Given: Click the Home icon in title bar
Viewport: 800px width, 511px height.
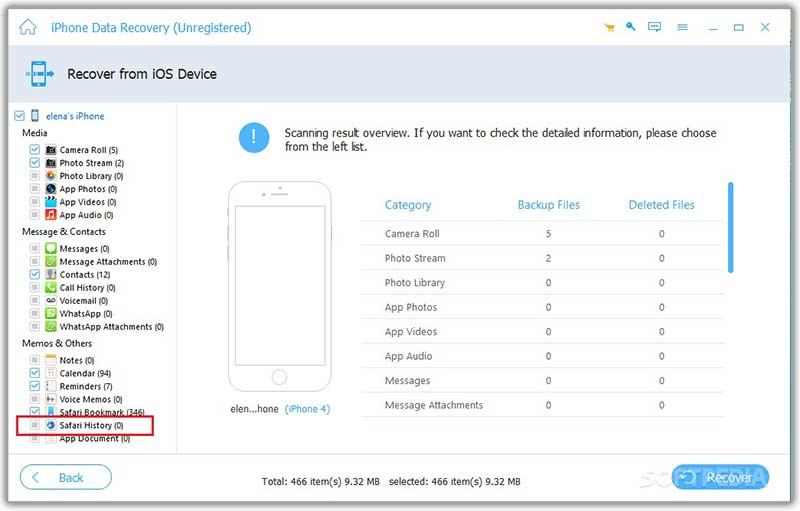Looking at the screenshot, I should pyautogui.click(x=28, y=27).
